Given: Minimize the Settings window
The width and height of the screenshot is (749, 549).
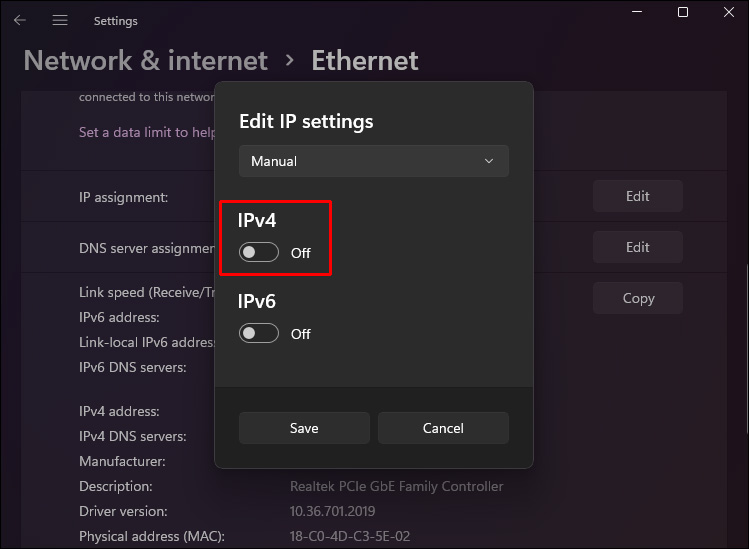Looking at the screenshot, I should 636,12.
